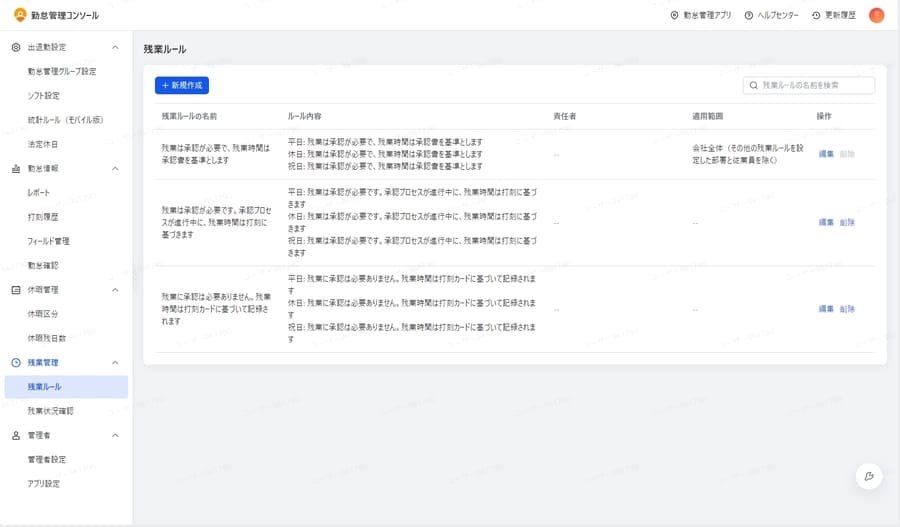Screen dimensions: 900x527
Task: Click 削除 for the company-wide rule
Action: pos(847,154)
